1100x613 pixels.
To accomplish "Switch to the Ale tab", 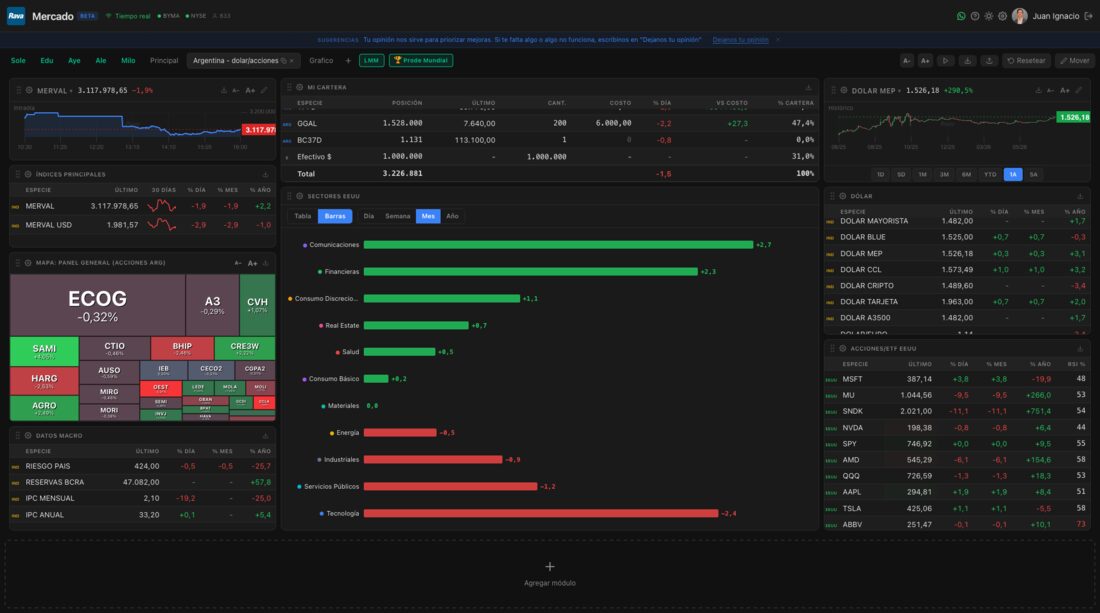I will [101, 61].
